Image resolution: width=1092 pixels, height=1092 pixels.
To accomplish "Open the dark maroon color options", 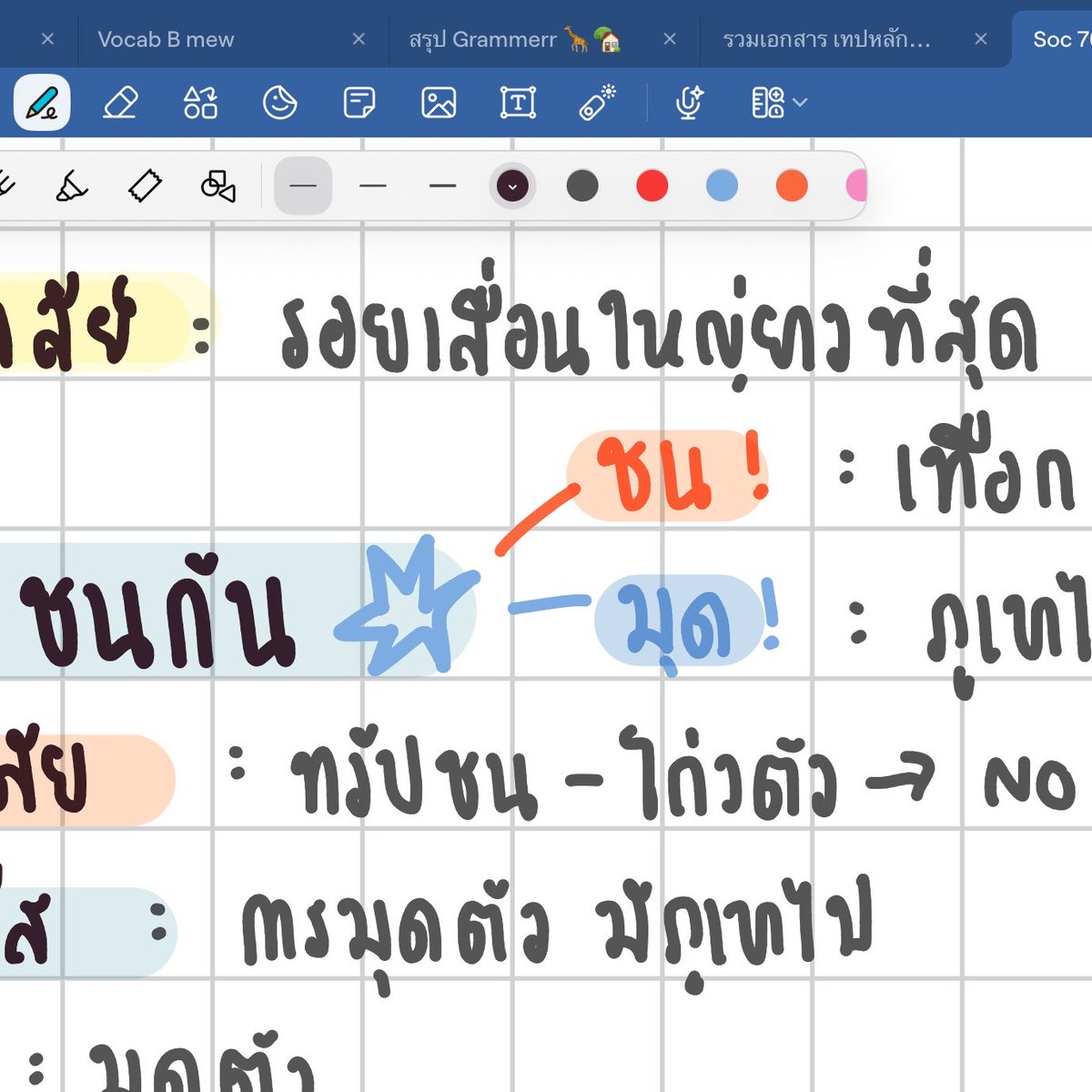I will [512, 186].
